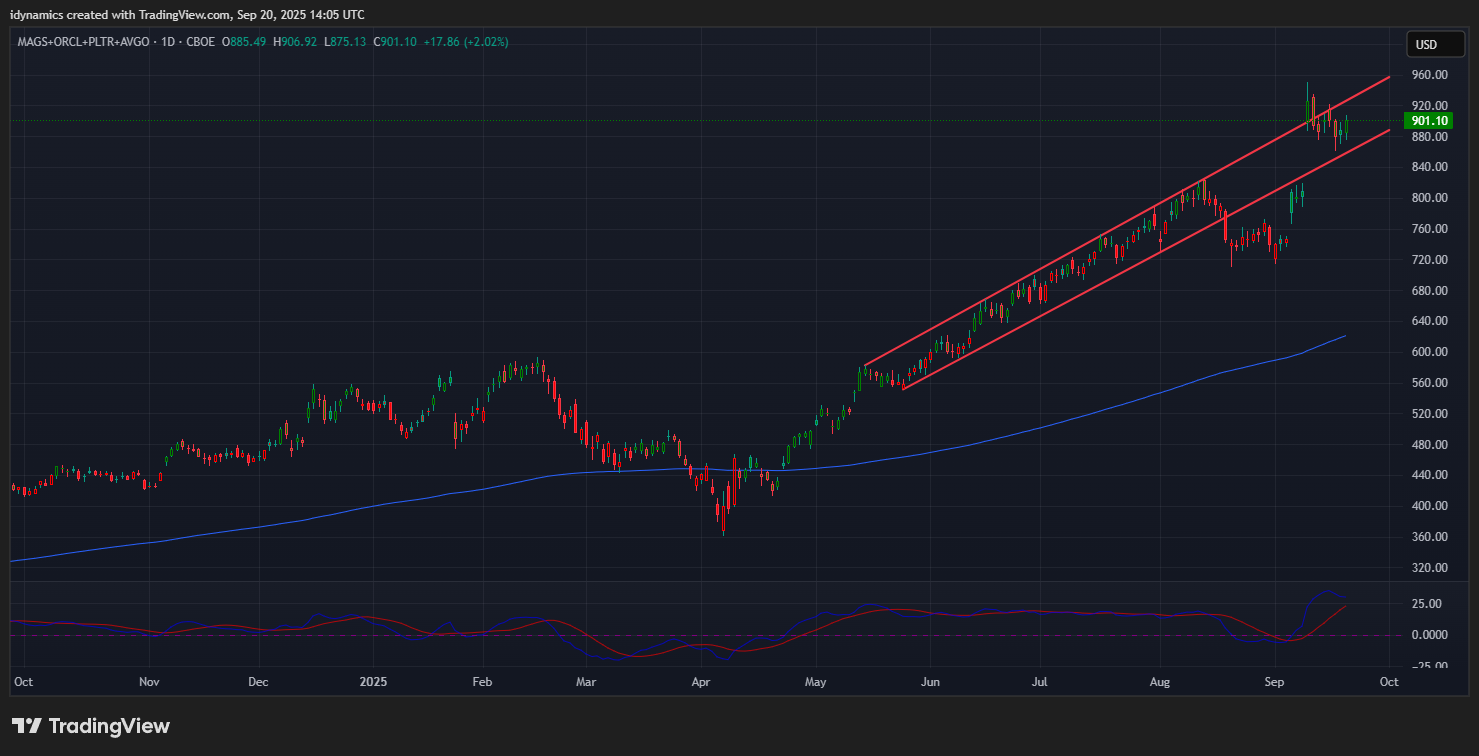The width and height of the screenshot is (1479, 756).
Task: Select the Apr label on time axis
Action: coord(701,682)
